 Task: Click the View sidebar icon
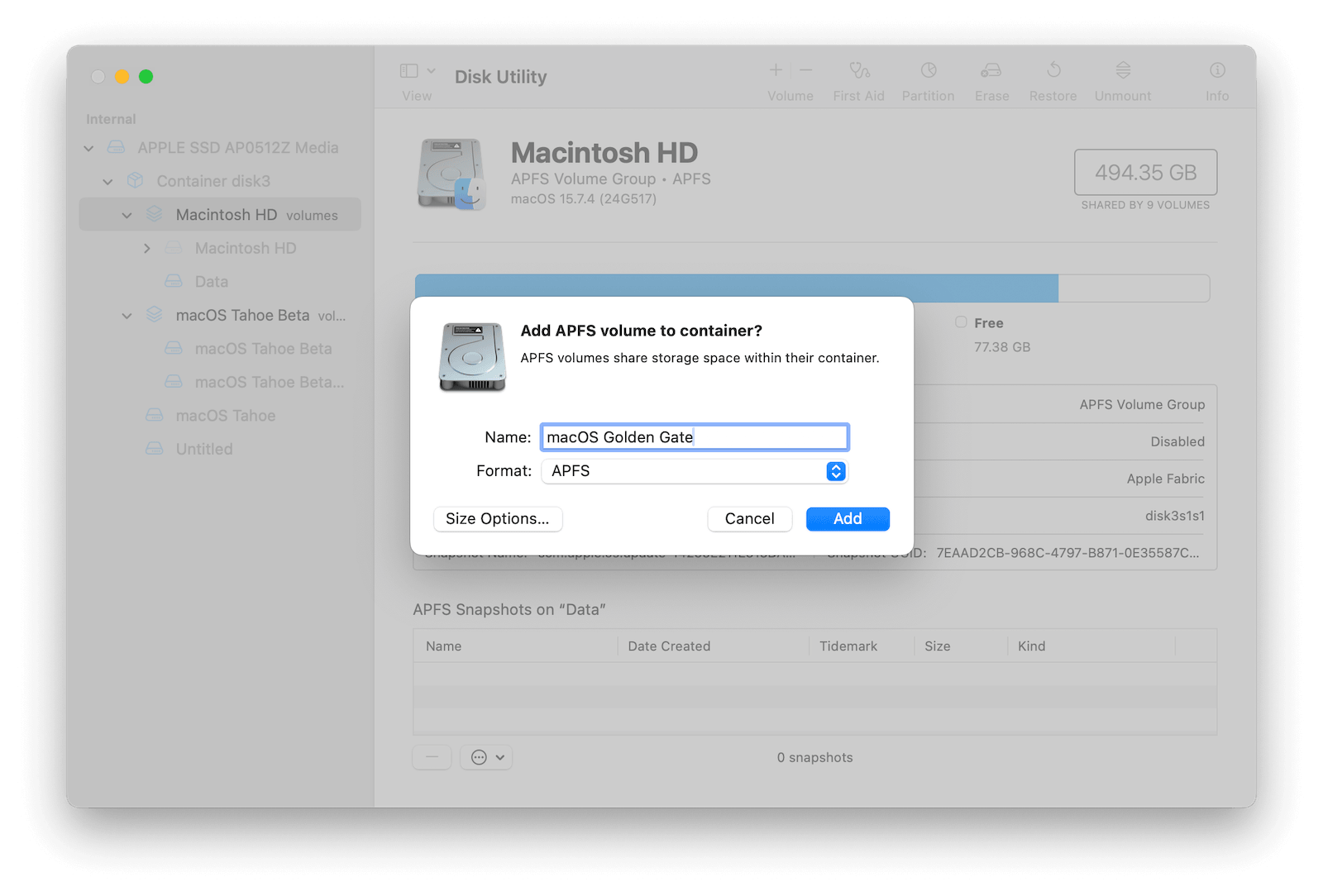tap(409, 71)
